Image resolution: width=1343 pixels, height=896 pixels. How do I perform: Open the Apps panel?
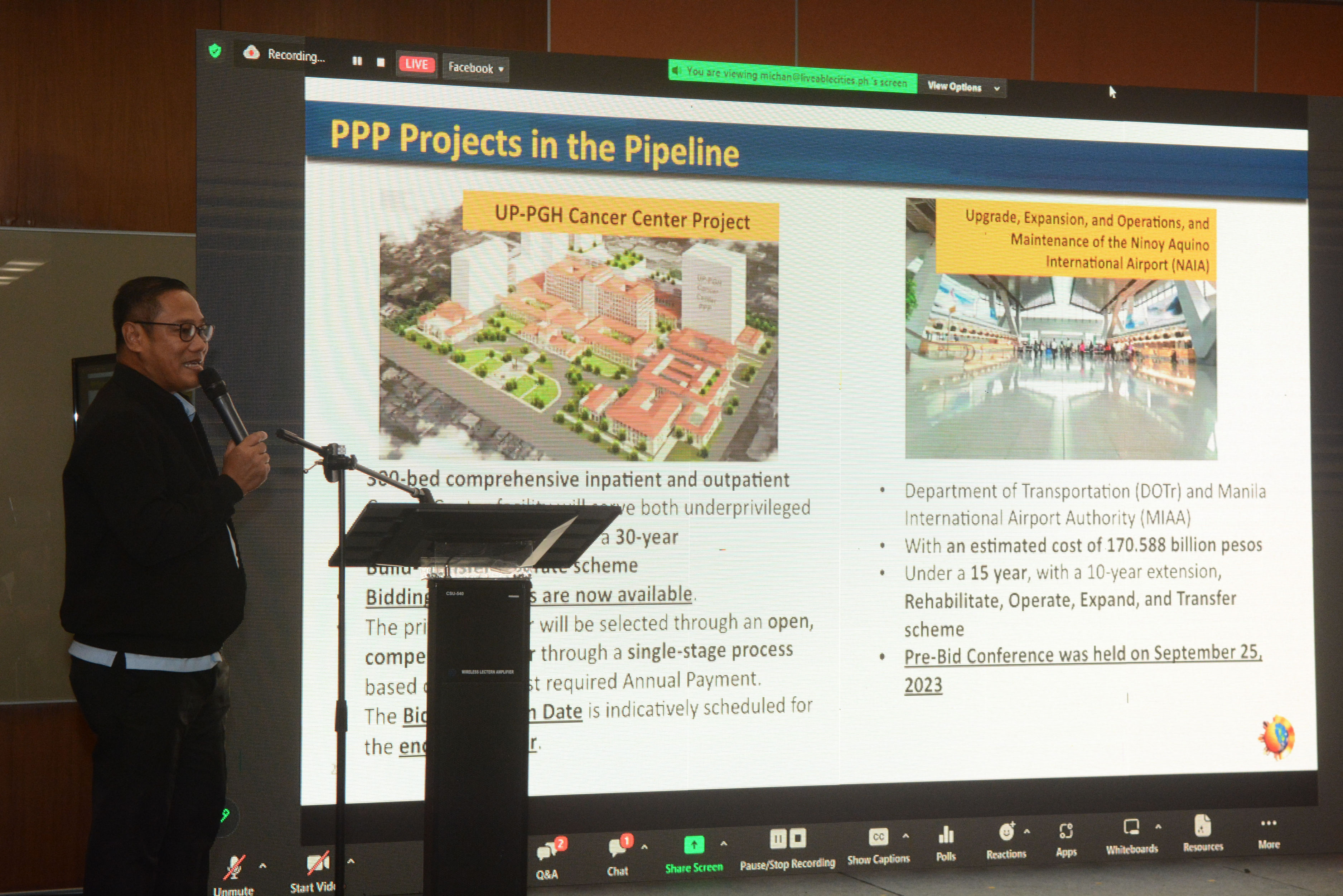pyautogui.click(x=1066, y=839)
